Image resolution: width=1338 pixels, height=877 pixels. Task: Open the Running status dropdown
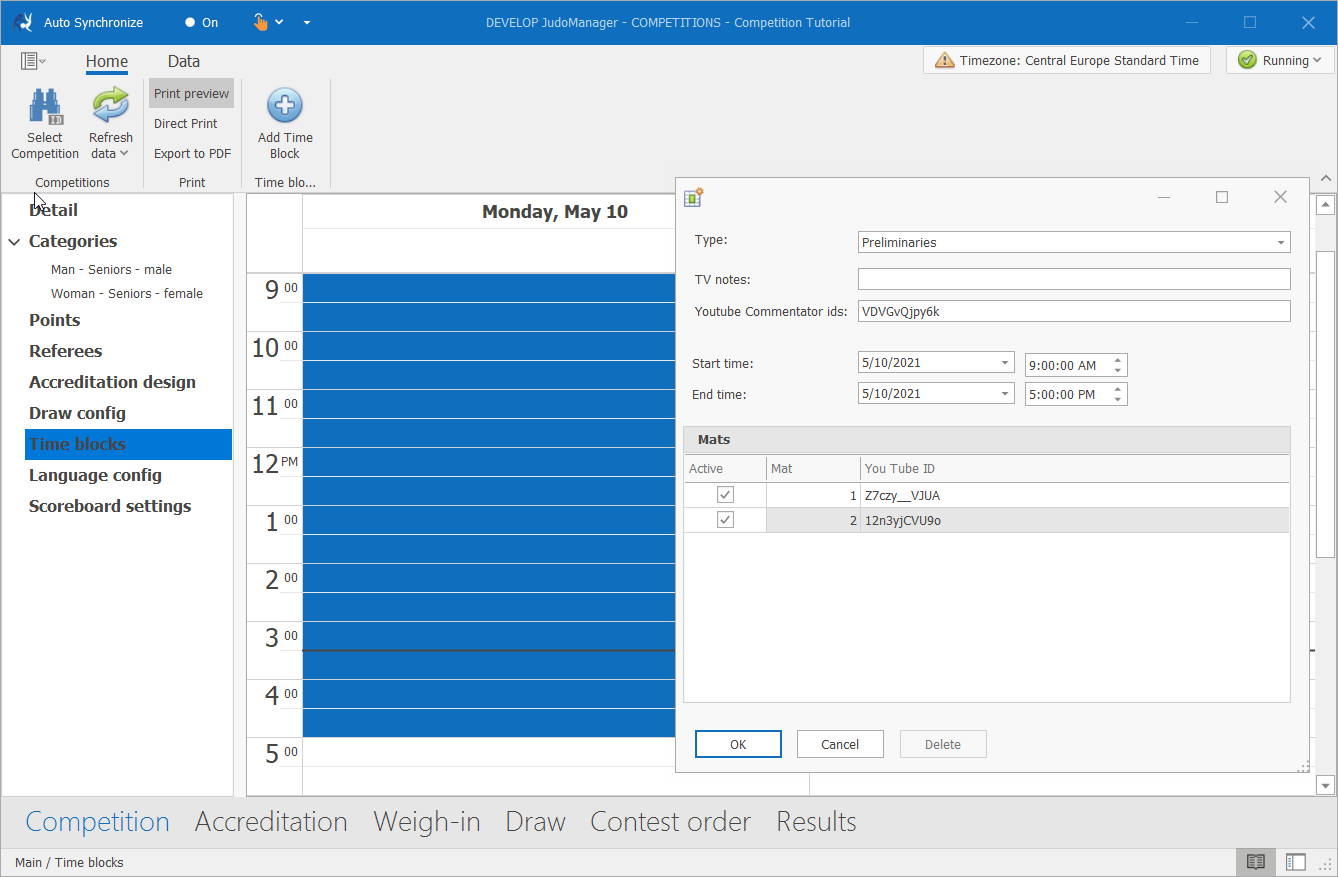coord(1317,60)
